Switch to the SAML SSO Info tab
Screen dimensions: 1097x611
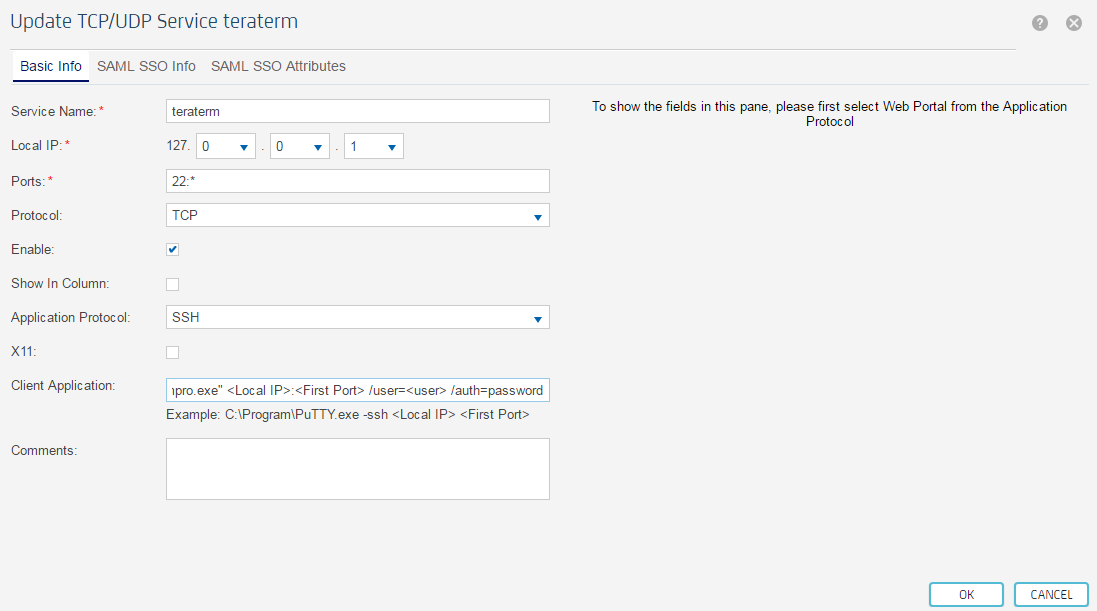coord(146,67)
